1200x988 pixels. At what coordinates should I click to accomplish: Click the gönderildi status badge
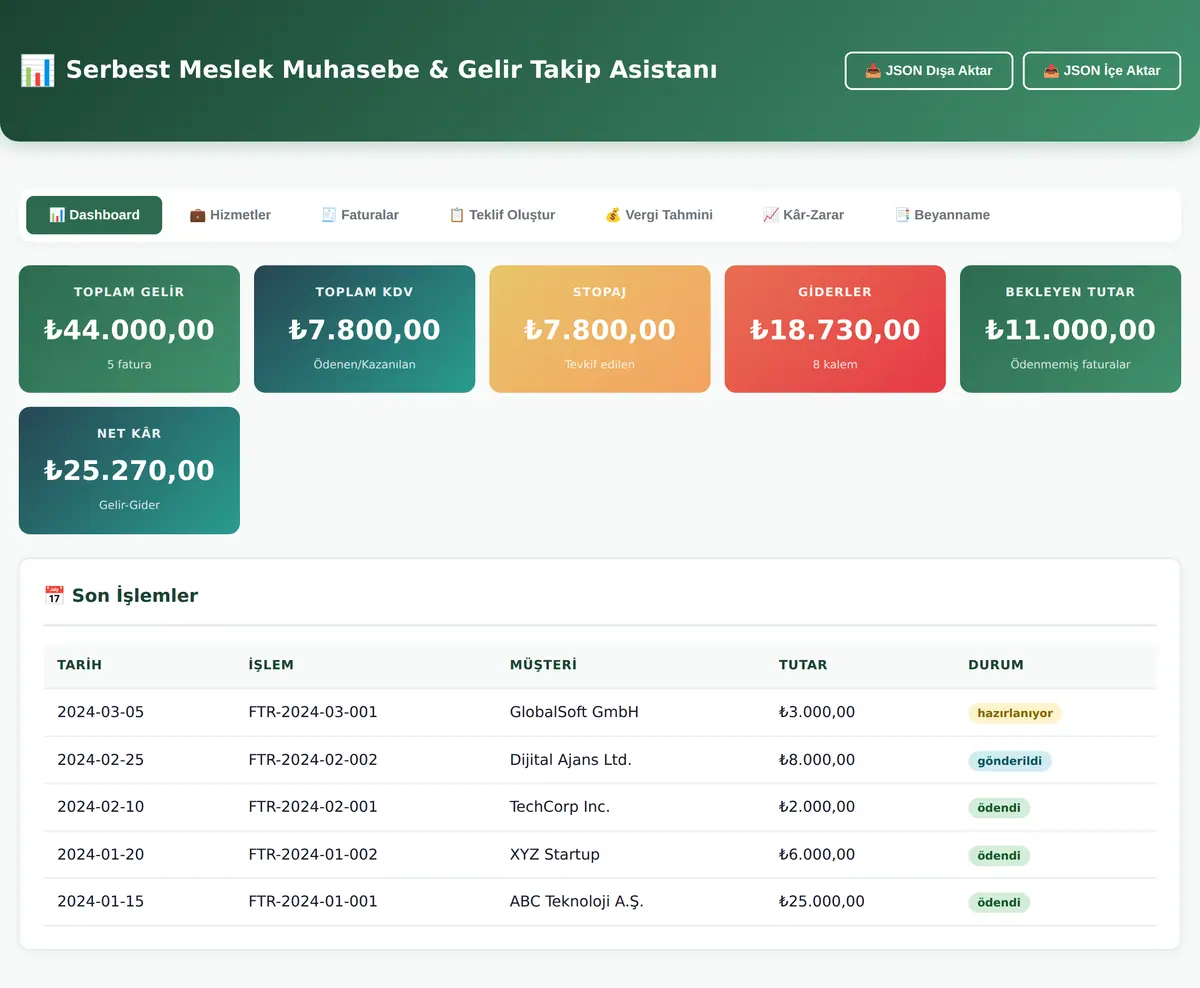tap(1010, 761)
